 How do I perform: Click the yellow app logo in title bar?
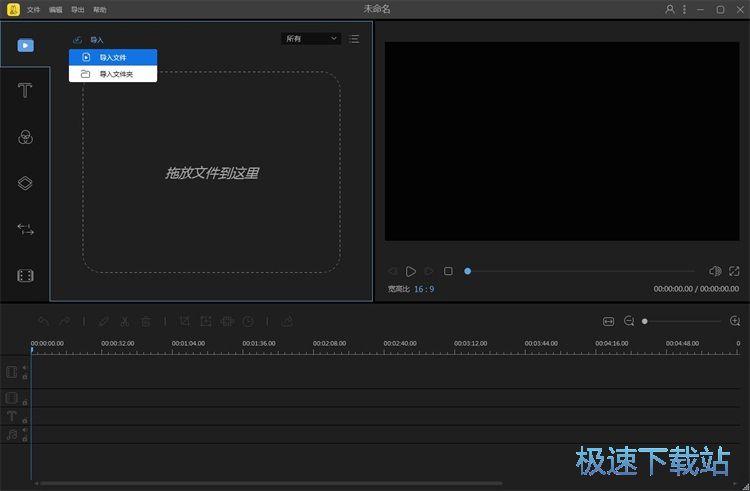coord(13,9)
